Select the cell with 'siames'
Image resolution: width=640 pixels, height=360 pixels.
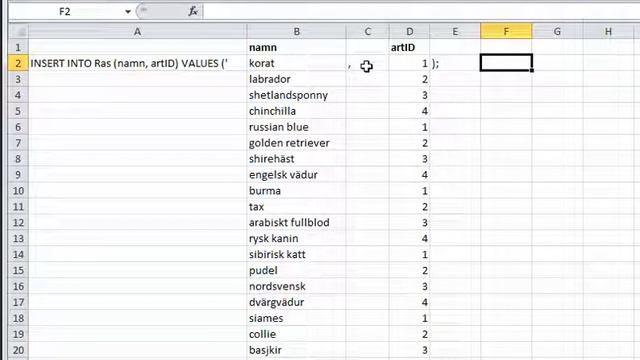pos(297,318)
